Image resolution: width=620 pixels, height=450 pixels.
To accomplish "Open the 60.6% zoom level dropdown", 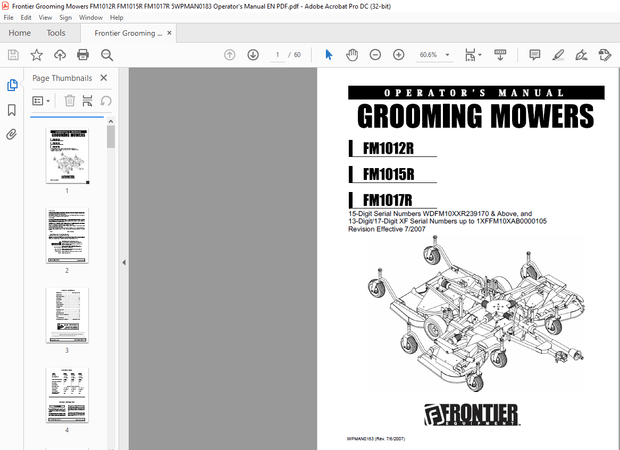I will coord(445,55).
